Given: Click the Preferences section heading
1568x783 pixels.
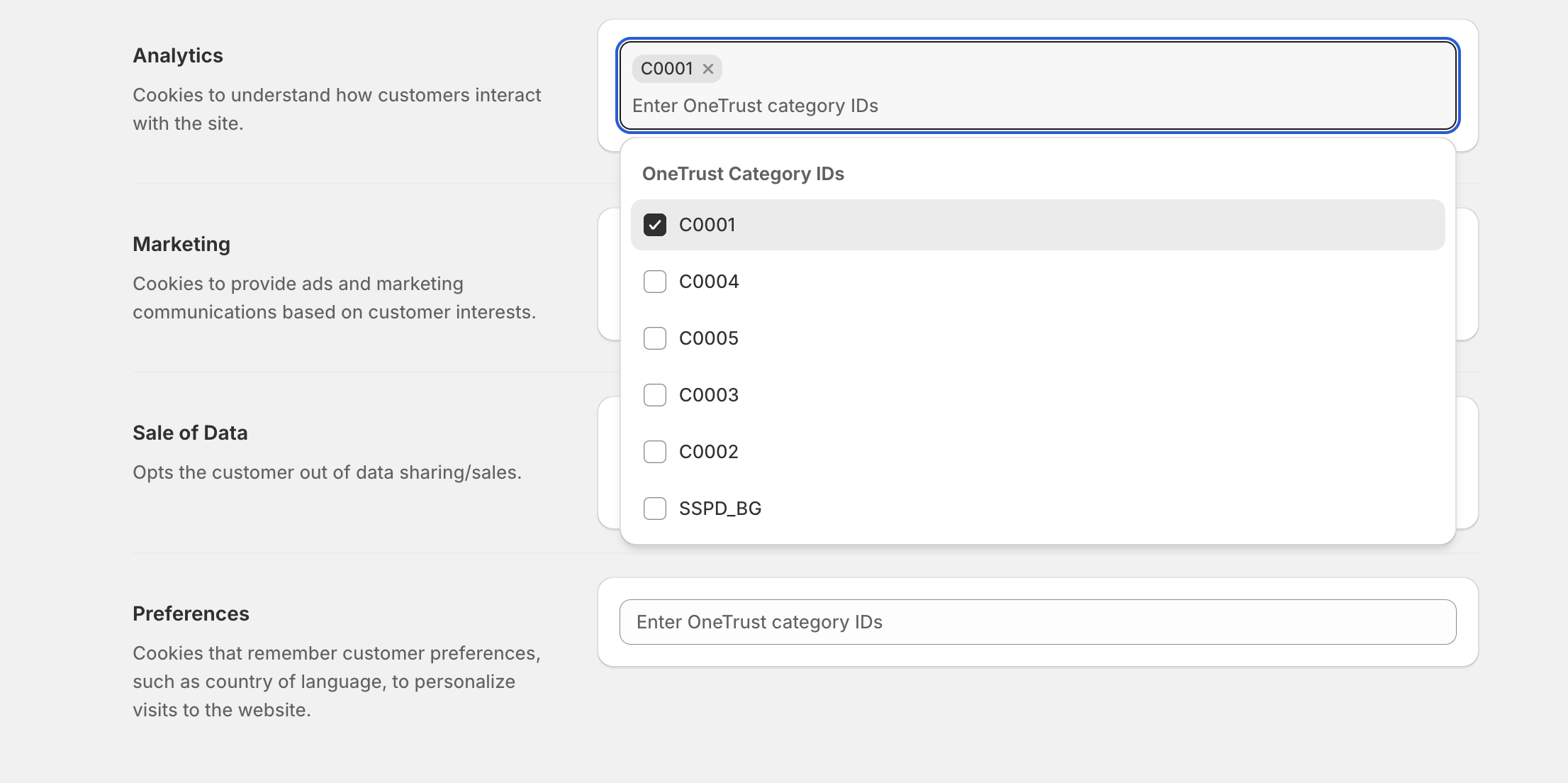Looking at the screenshot, I should pos(191,613).
